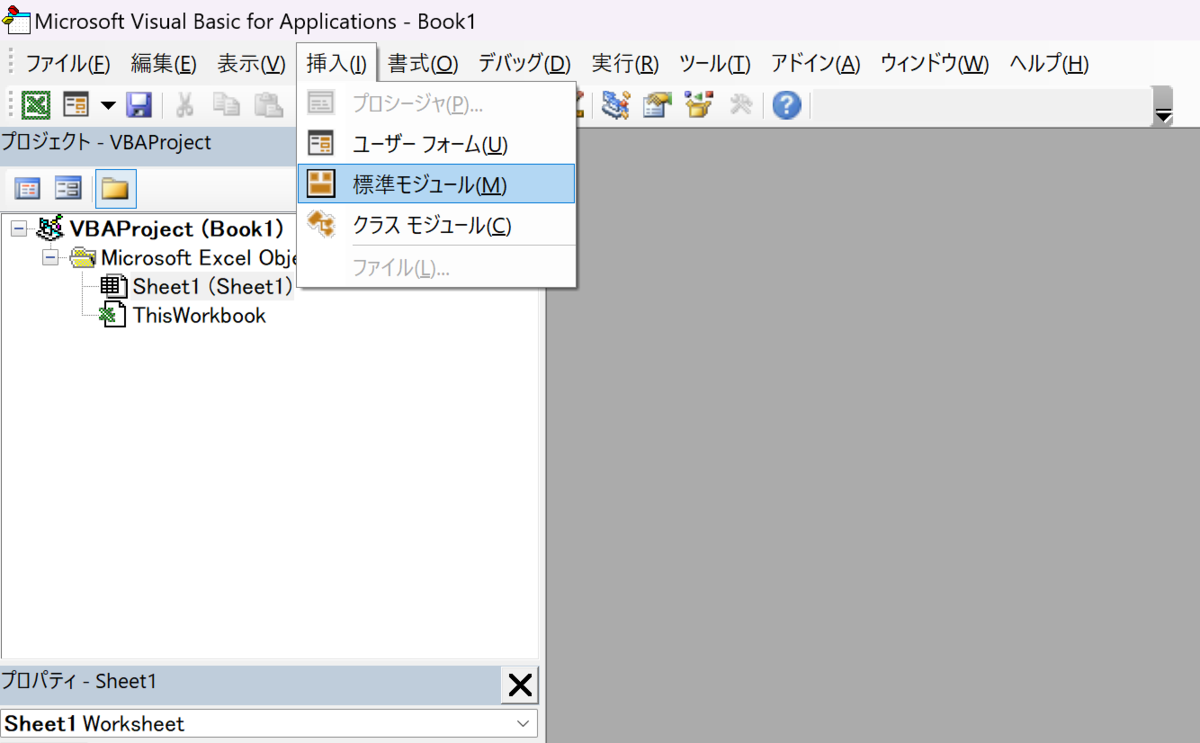Open the Sheet1 Worksheet object dropdown
The width and height of the screenshot is (1200, 743).
pyautogui.click(x=523, y=723)
